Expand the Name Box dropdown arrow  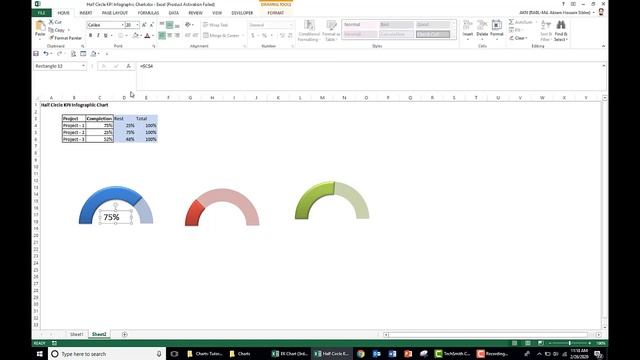[x=83, y=66]
